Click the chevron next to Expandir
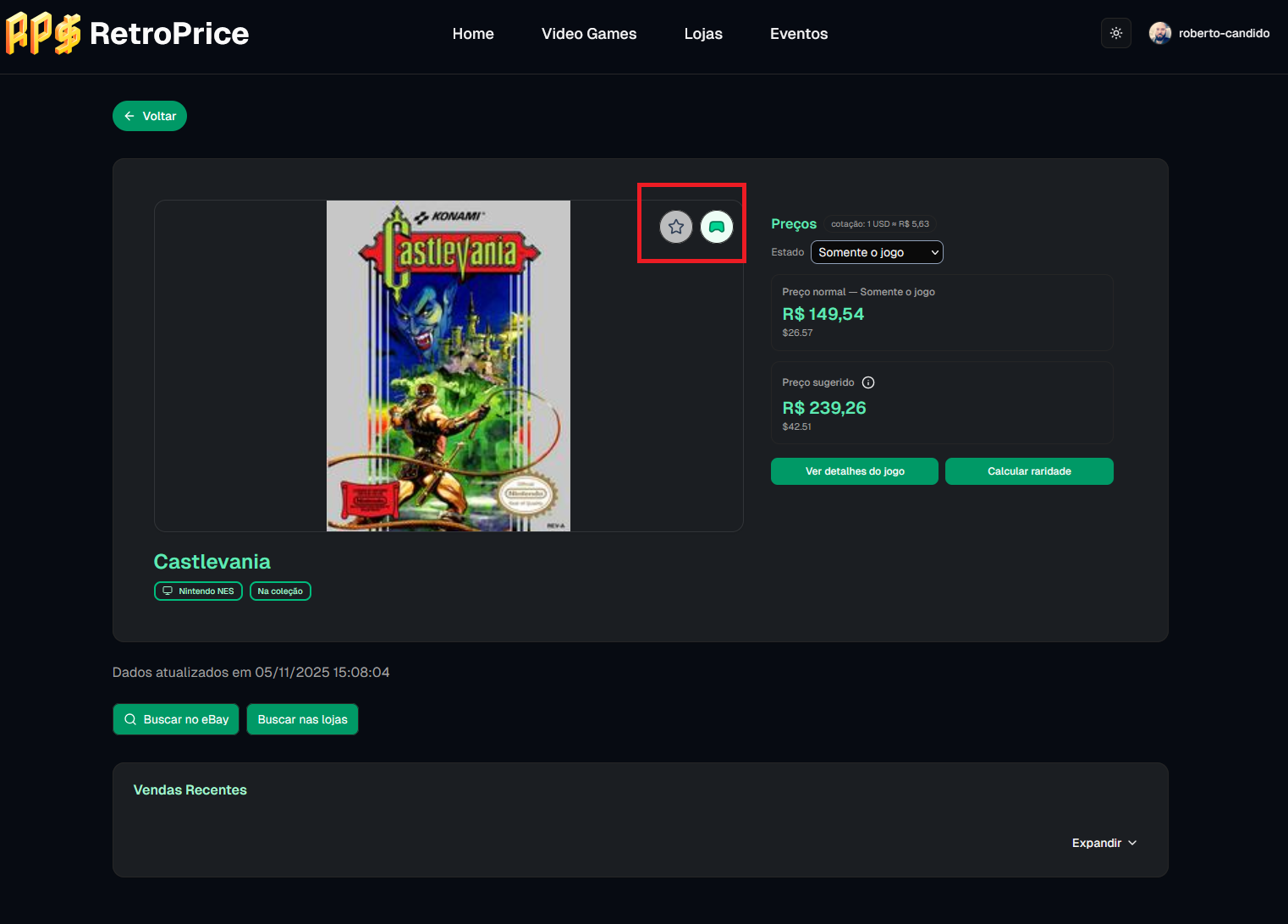1288x924 pixels. click(x=1132, y=843)
